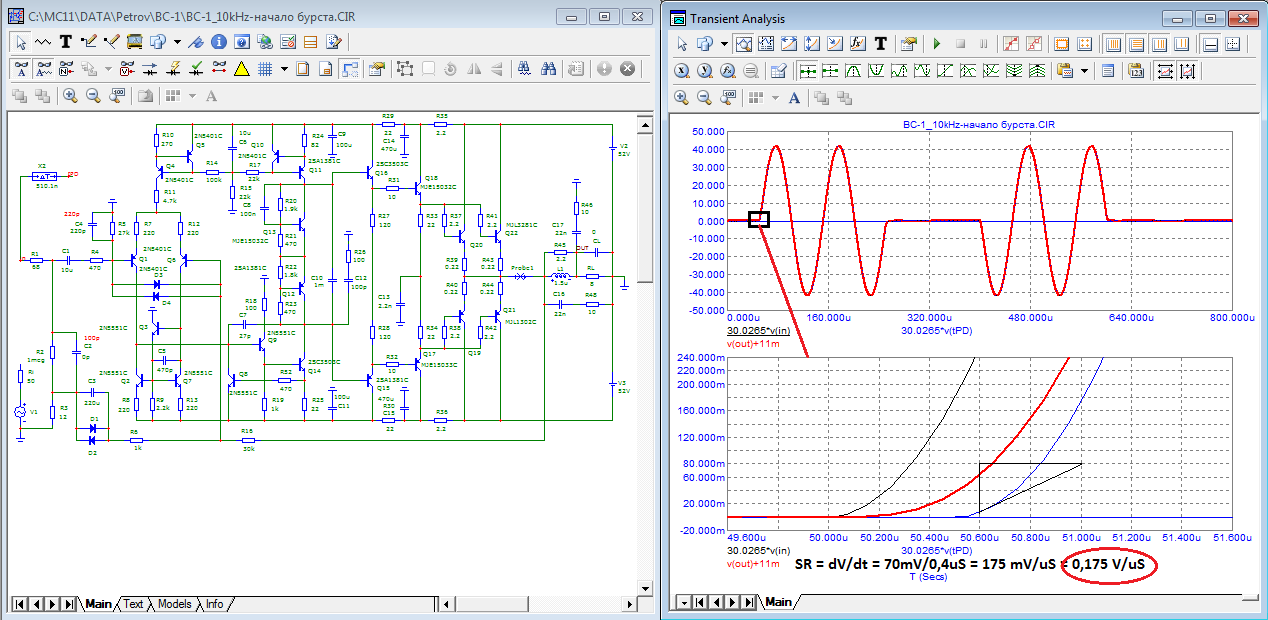Switch to the Models tab
The width and height of the screenshot is (1268, 620).
[x=174, y=604]
